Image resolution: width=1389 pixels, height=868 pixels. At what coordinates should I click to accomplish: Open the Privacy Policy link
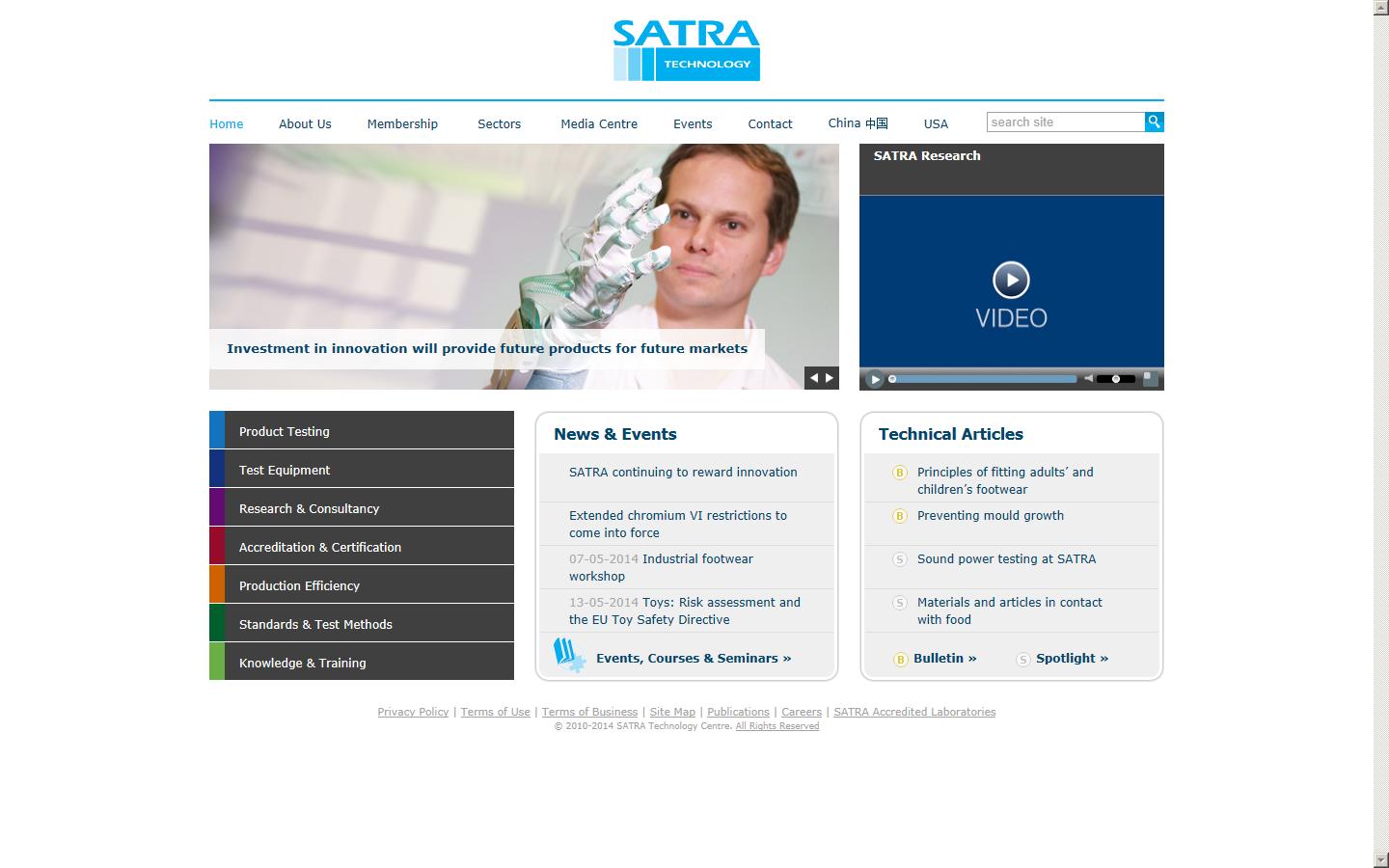pos(413,712)
